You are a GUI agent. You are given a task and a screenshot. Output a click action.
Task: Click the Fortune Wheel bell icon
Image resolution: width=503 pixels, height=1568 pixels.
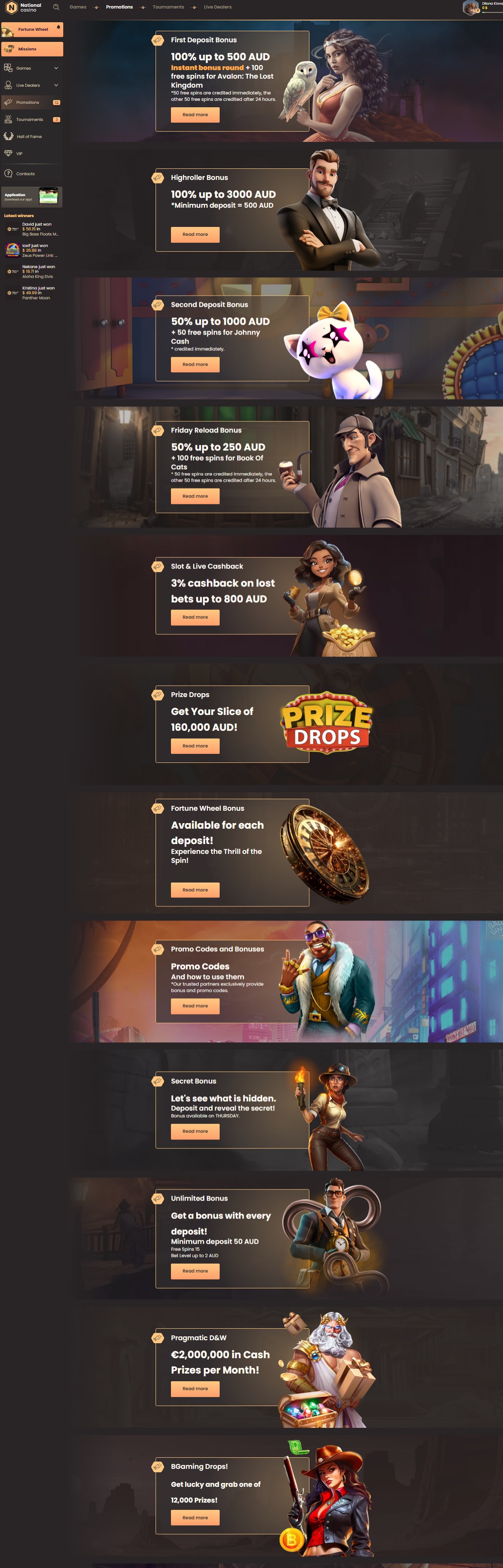pos(59,27)
